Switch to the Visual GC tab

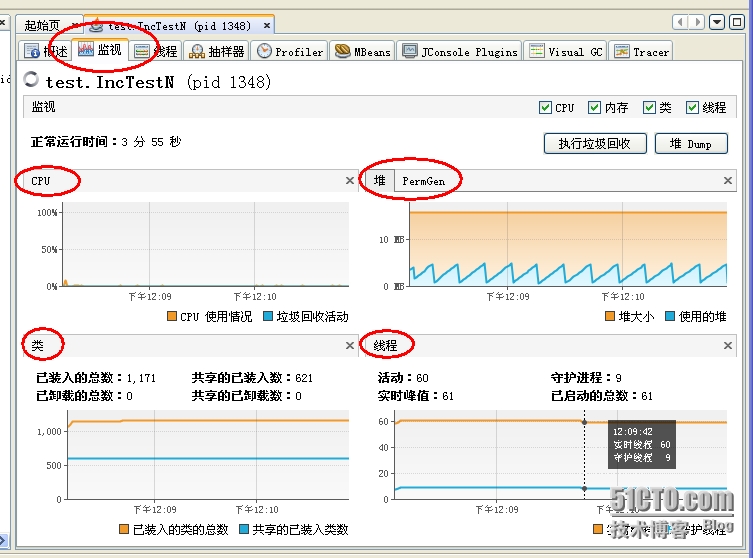[x=565, y=51]
